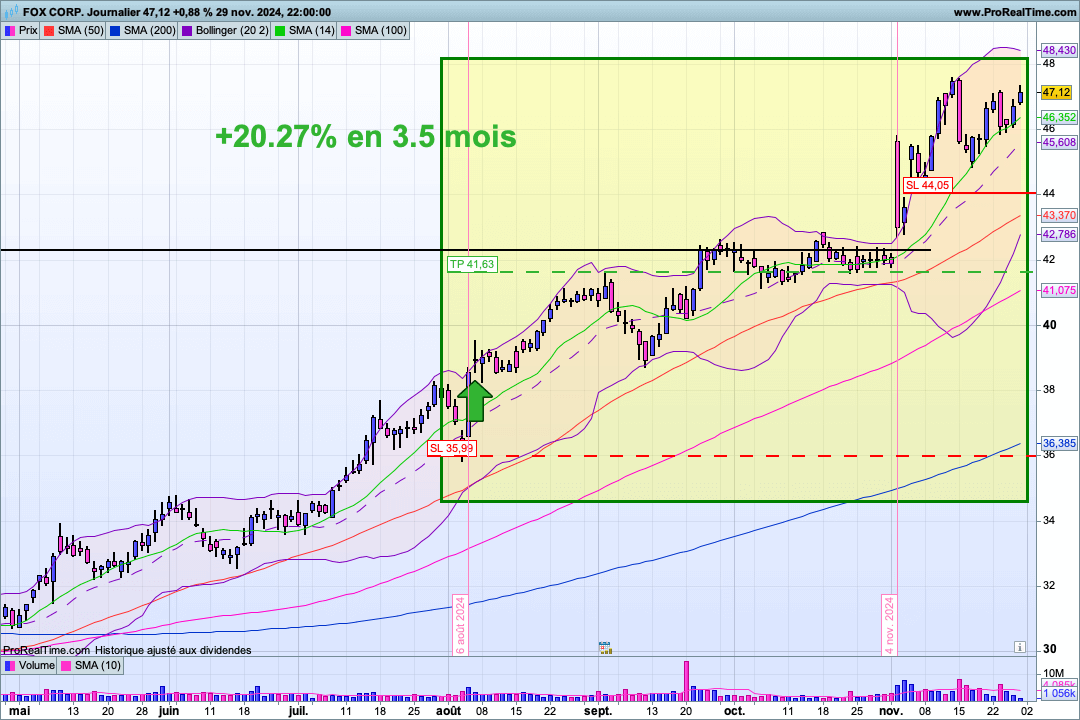
Task: Click the 'sept.' label on date axis
Action: pos(598,711)
